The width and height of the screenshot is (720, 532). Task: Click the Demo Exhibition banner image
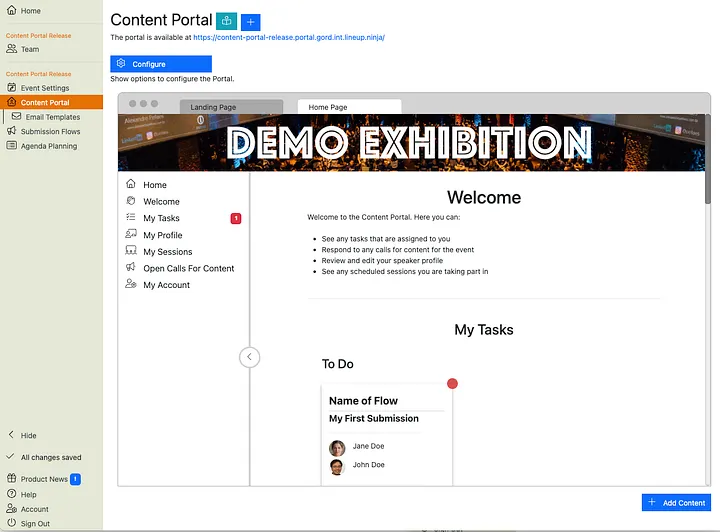(x=411, y=143)
